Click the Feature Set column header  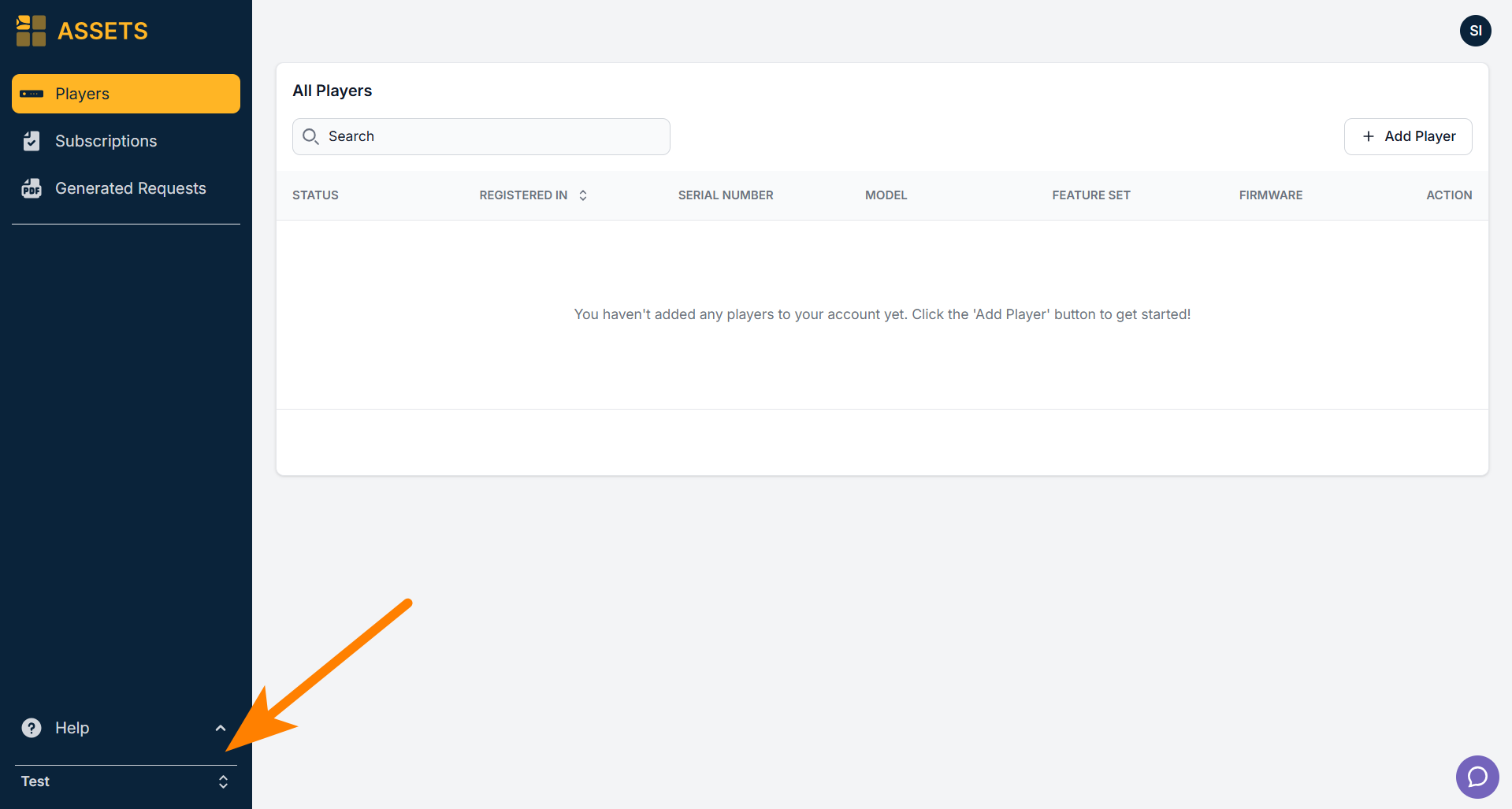[x=1091, y=195]
